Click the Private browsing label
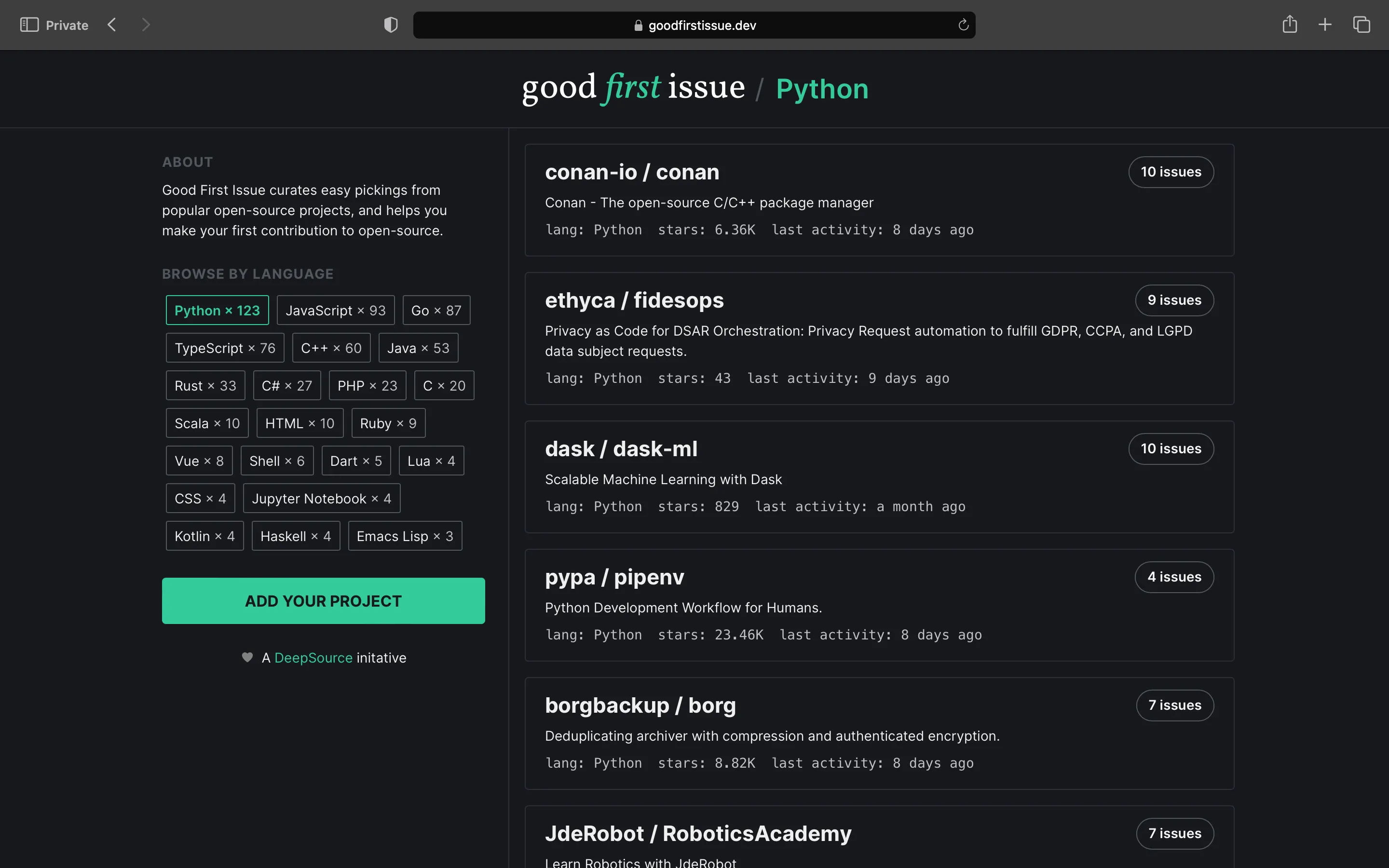The width and height of the screenshot is (1389, 868). pyautogui.click(x=67, y=25)
